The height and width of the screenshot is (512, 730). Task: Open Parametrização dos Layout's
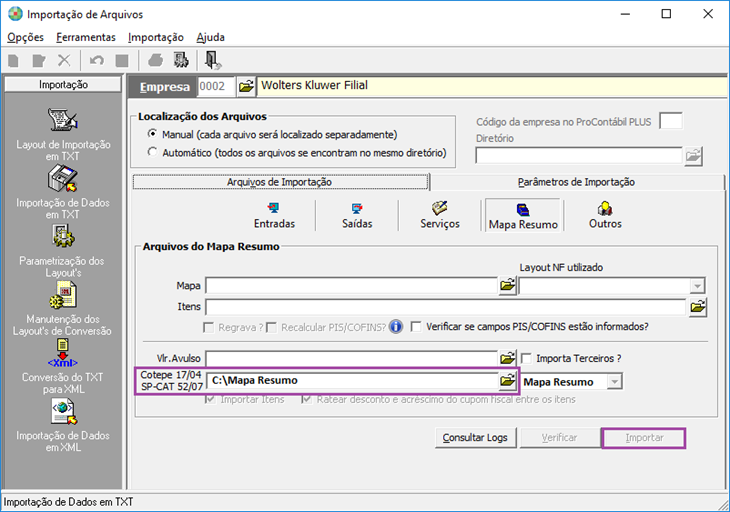(63, 251)
